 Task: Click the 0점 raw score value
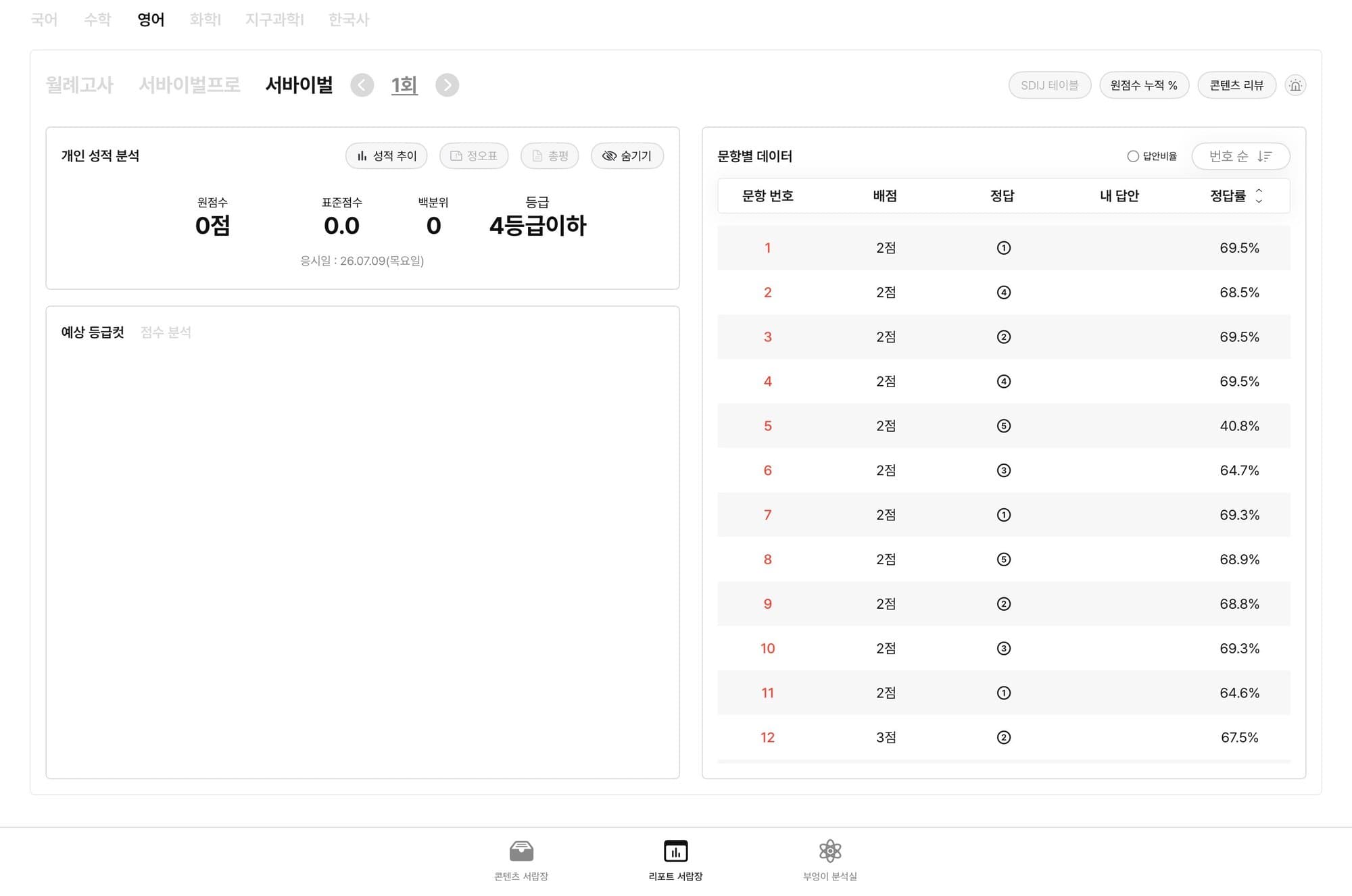click(212, 226)
